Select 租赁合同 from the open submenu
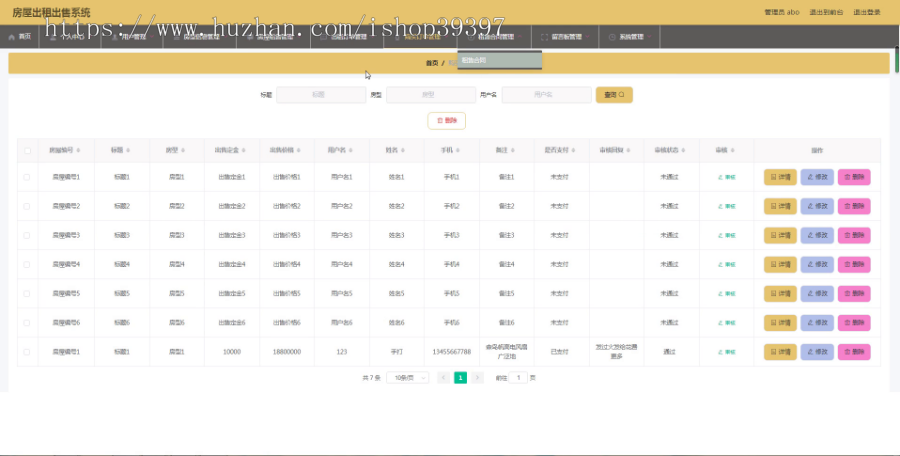Image resolution: width=900 pixels, height=456 pixels. (x=499, y=60)
